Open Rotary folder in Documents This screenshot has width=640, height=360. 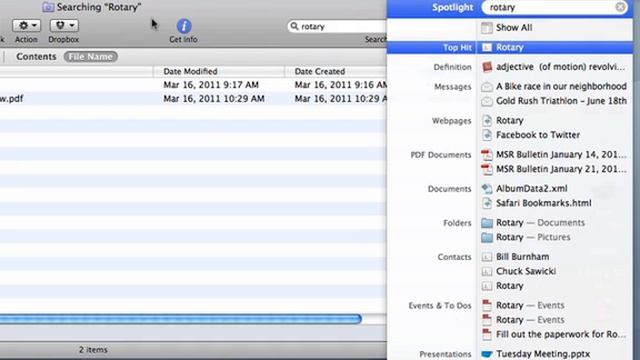pyautogui.click(x=540, y=222)
